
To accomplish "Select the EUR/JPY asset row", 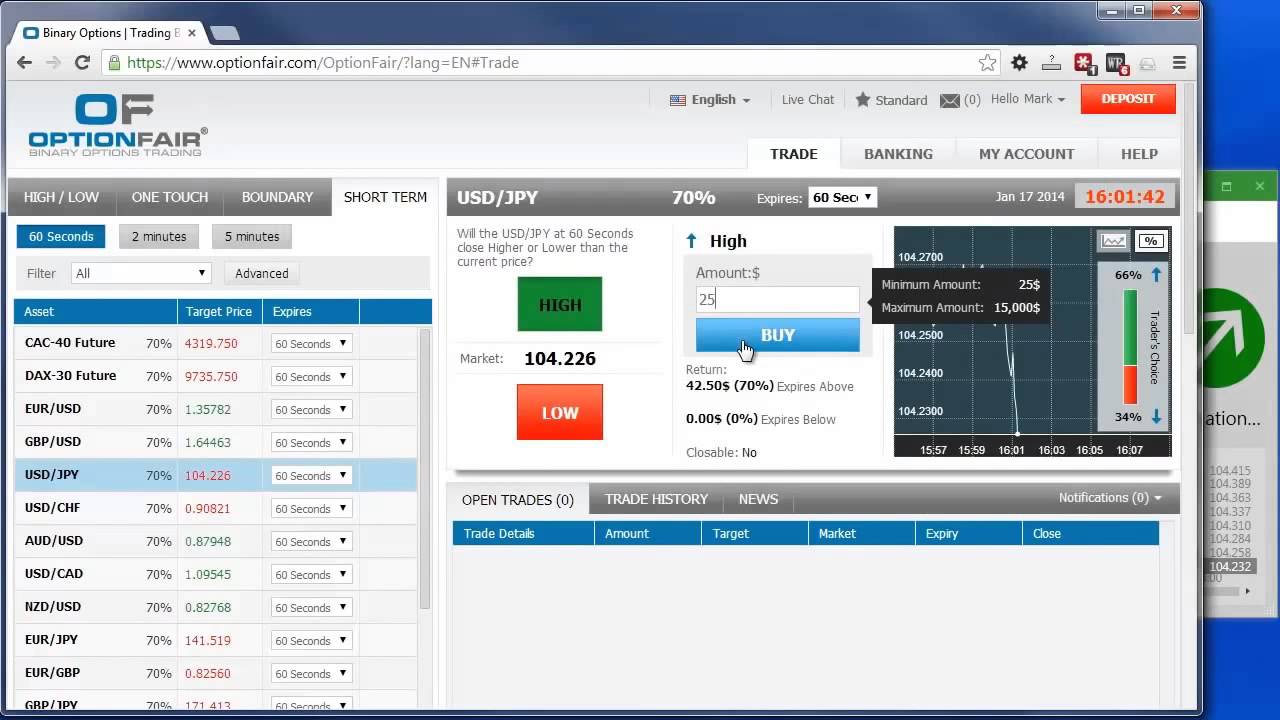I will pos(215,640).
